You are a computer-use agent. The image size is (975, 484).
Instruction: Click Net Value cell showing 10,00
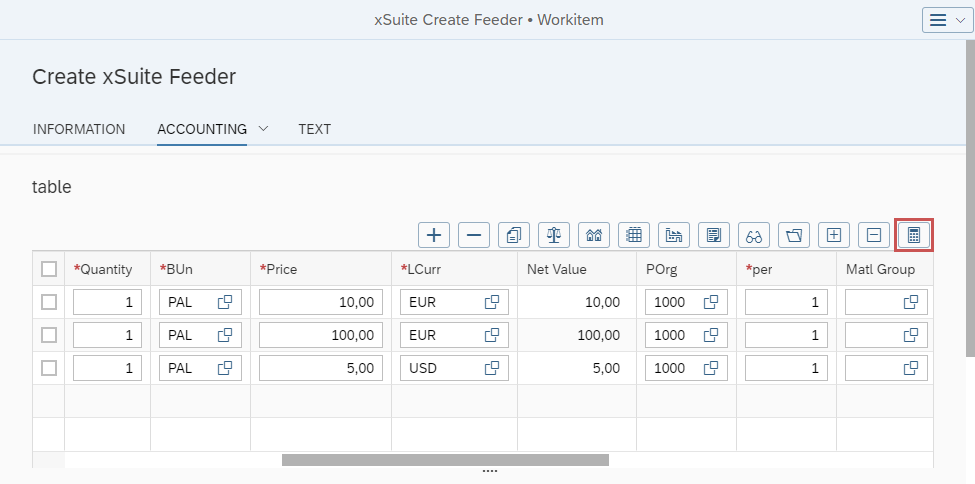tap(577, 302)
